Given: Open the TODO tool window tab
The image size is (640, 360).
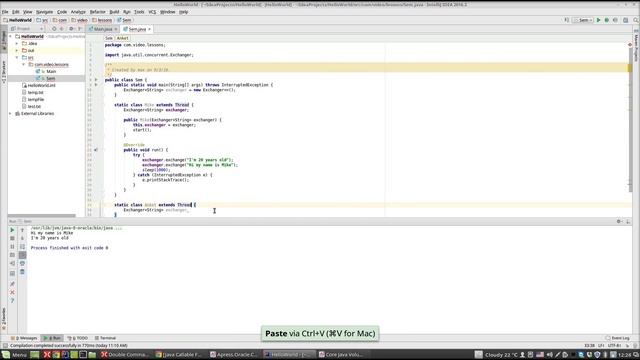Looking at the screenshot, I should pyautogui.click(x=78, y=338).
